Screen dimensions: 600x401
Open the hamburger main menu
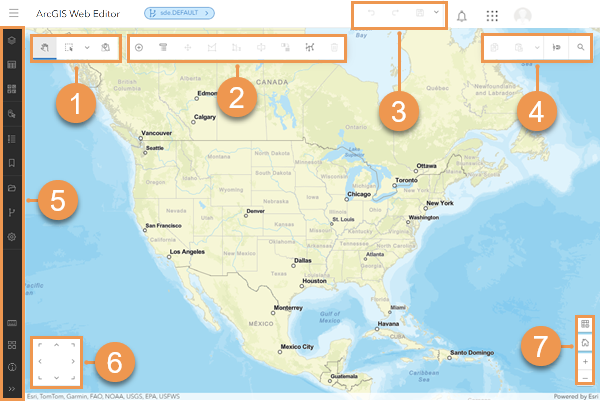point(14,13)
